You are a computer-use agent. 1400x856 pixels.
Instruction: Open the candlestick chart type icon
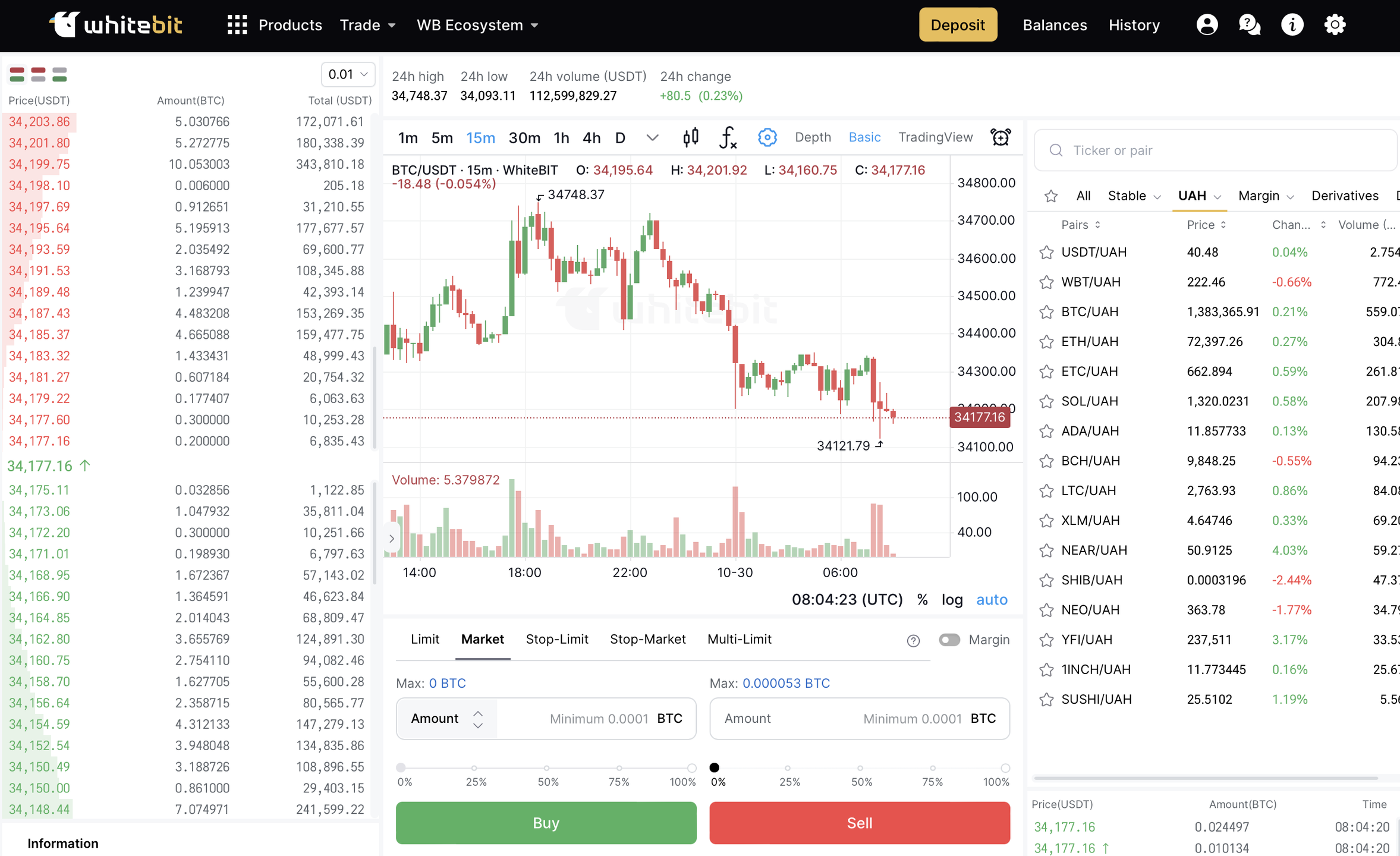click(x=690, y=138)
